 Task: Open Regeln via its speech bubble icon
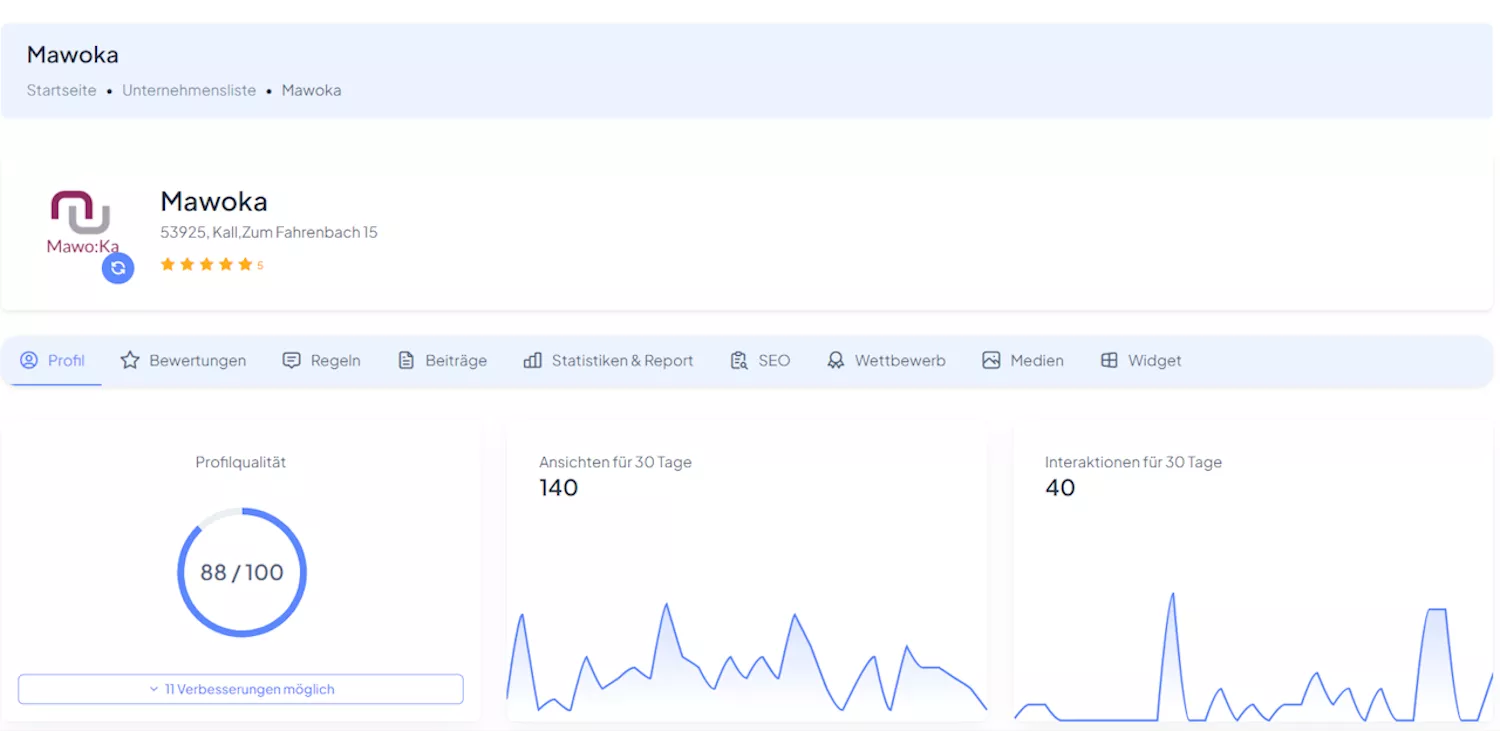[290, 360]
